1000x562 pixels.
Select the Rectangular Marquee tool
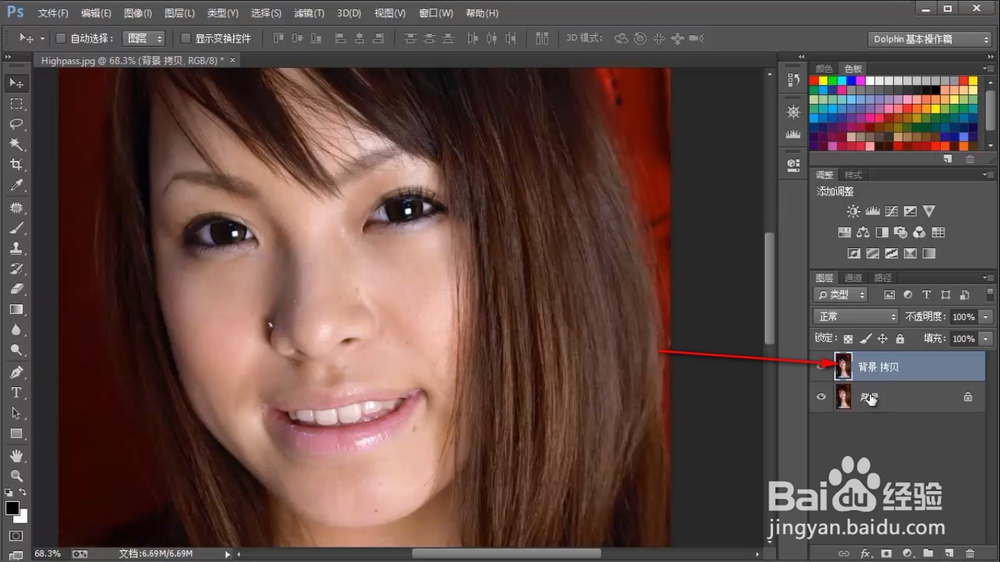tap(17, 104)
